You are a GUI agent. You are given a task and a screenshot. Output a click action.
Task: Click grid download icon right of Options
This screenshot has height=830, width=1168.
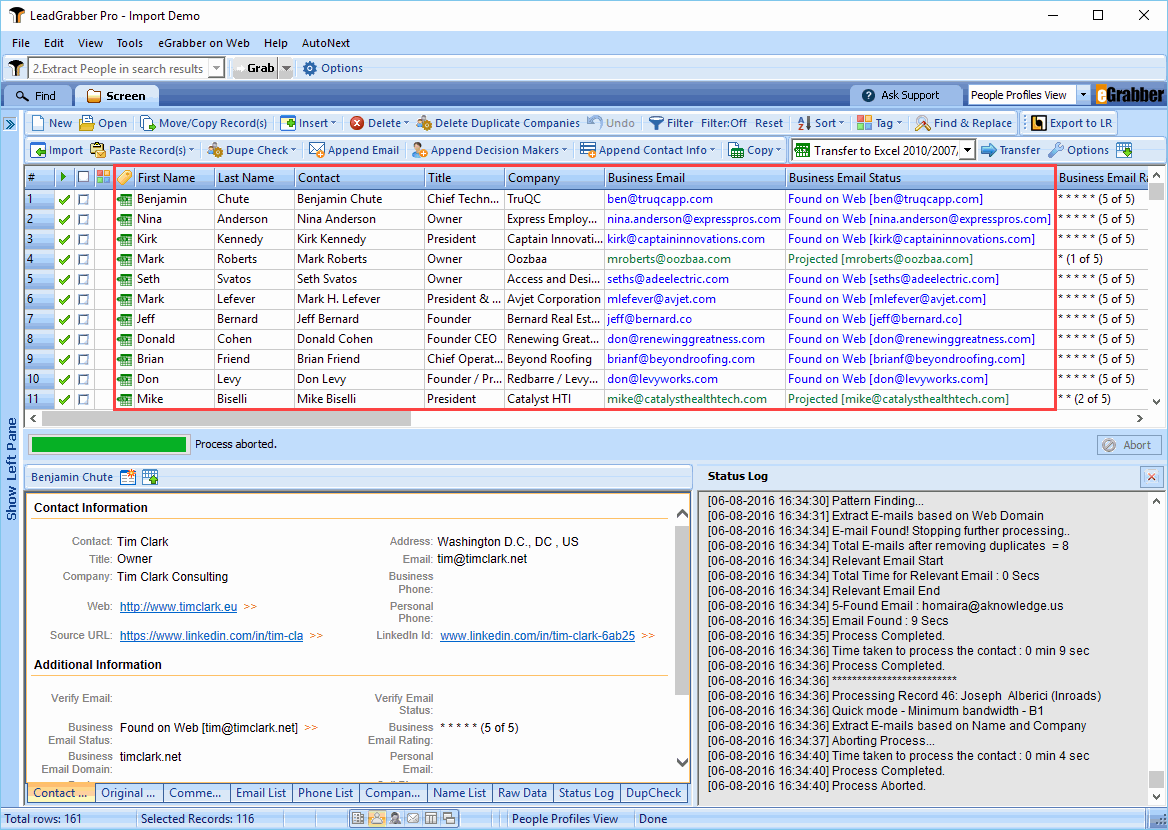[1124, 150]
